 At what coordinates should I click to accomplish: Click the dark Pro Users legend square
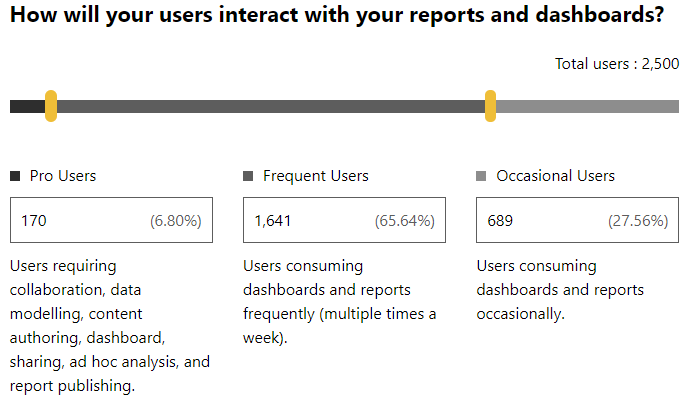click(x=15, y=176)
